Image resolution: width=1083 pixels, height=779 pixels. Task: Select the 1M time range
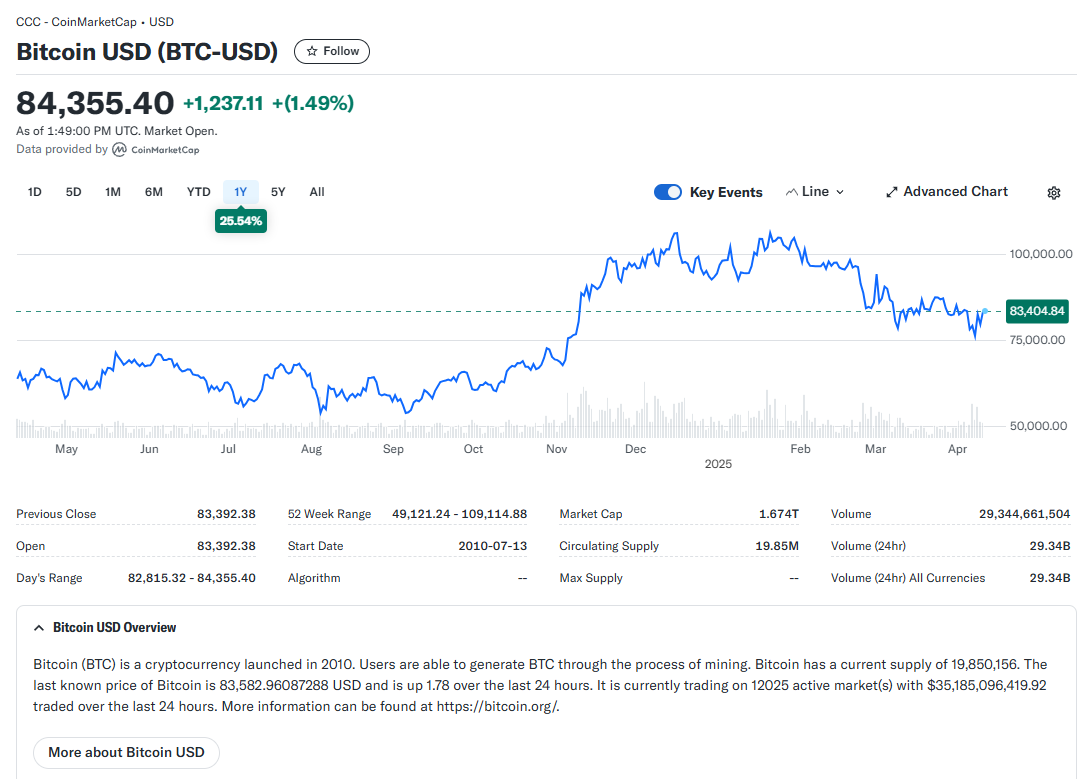[x=113, y=192]
